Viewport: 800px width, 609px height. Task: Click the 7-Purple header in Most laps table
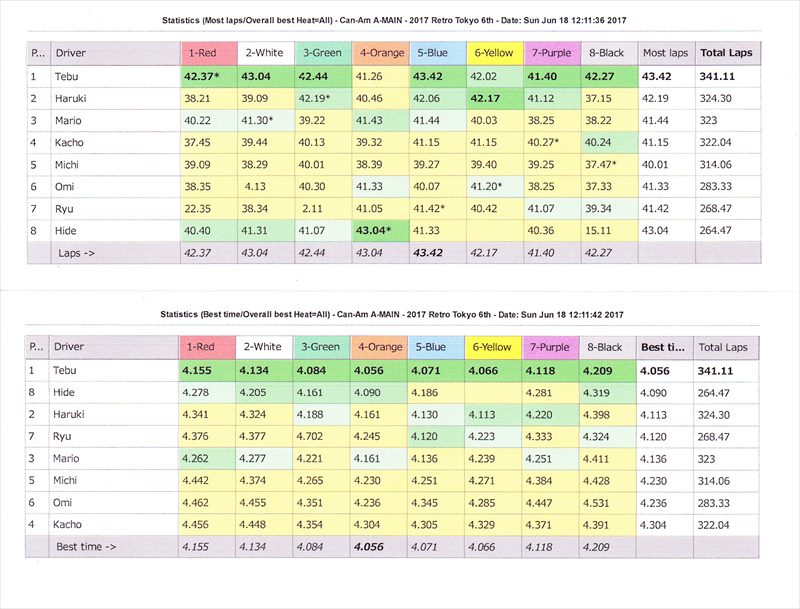[555, 51]
